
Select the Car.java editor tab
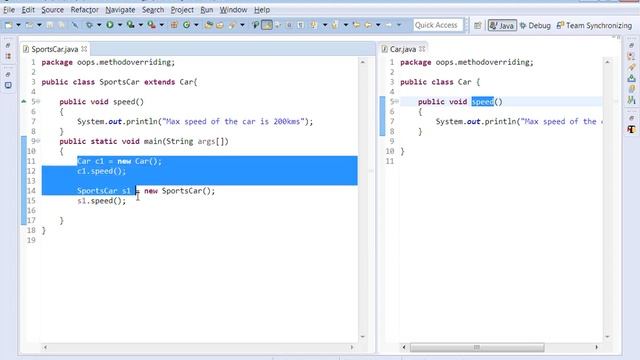pyautogui.click(x=402, y=49)
